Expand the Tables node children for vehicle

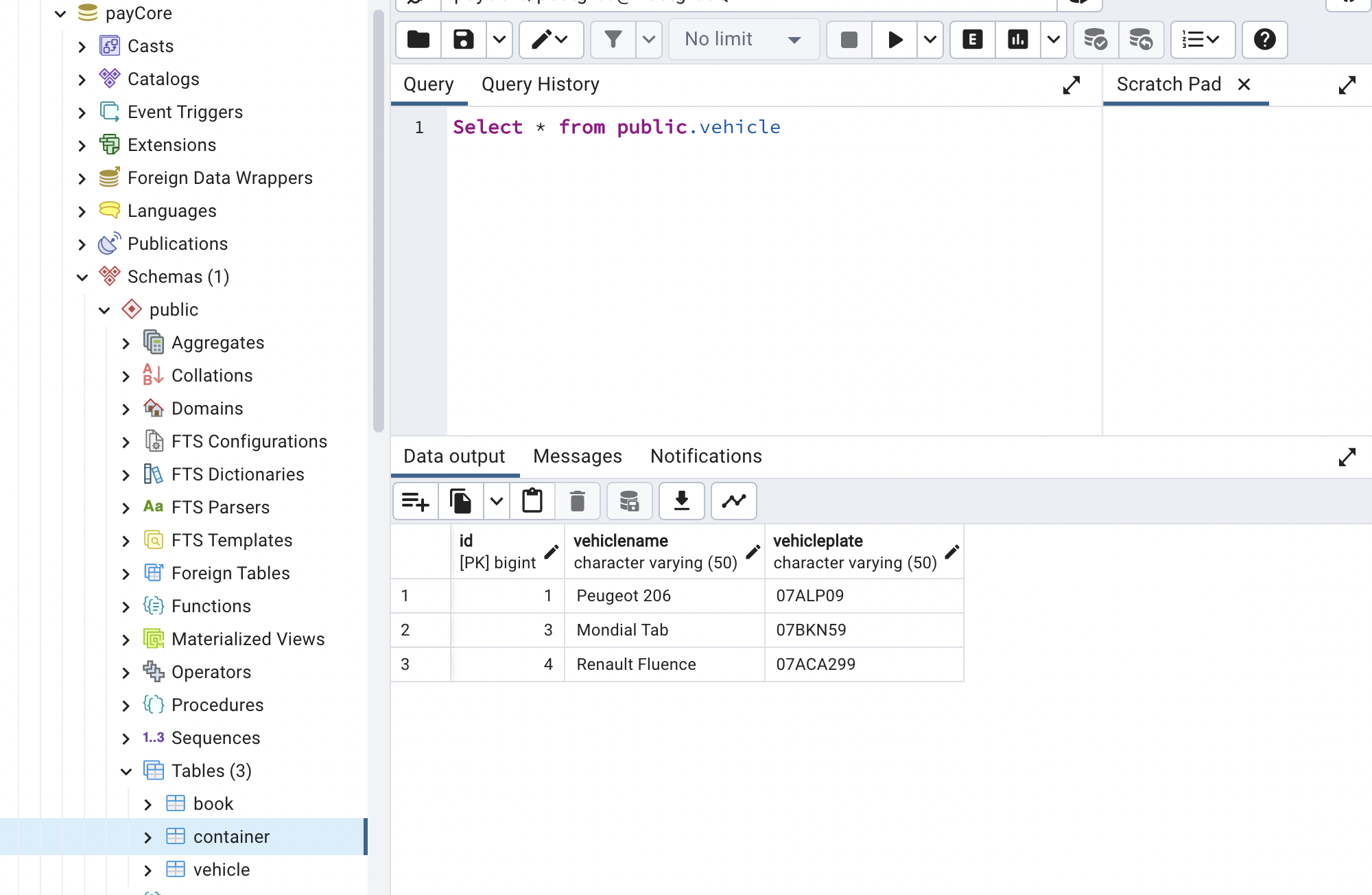coord(148,870)
